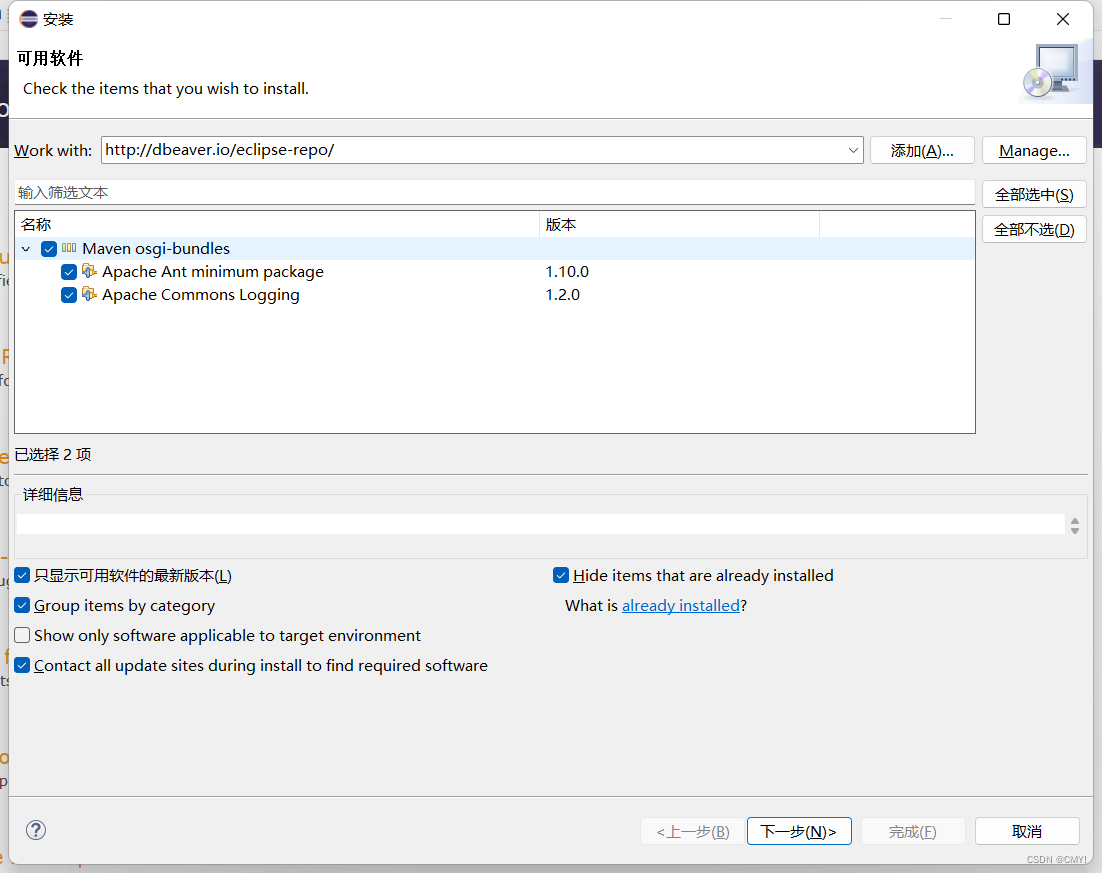
Task: Click the Eclipse logo in the title bar
Action: [x=28, y=18]
